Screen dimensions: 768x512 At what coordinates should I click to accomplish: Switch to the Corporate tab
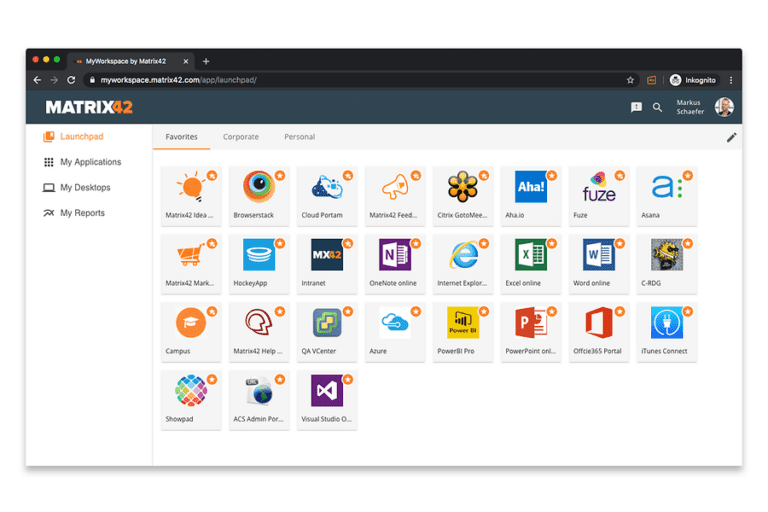pos(240,137)
